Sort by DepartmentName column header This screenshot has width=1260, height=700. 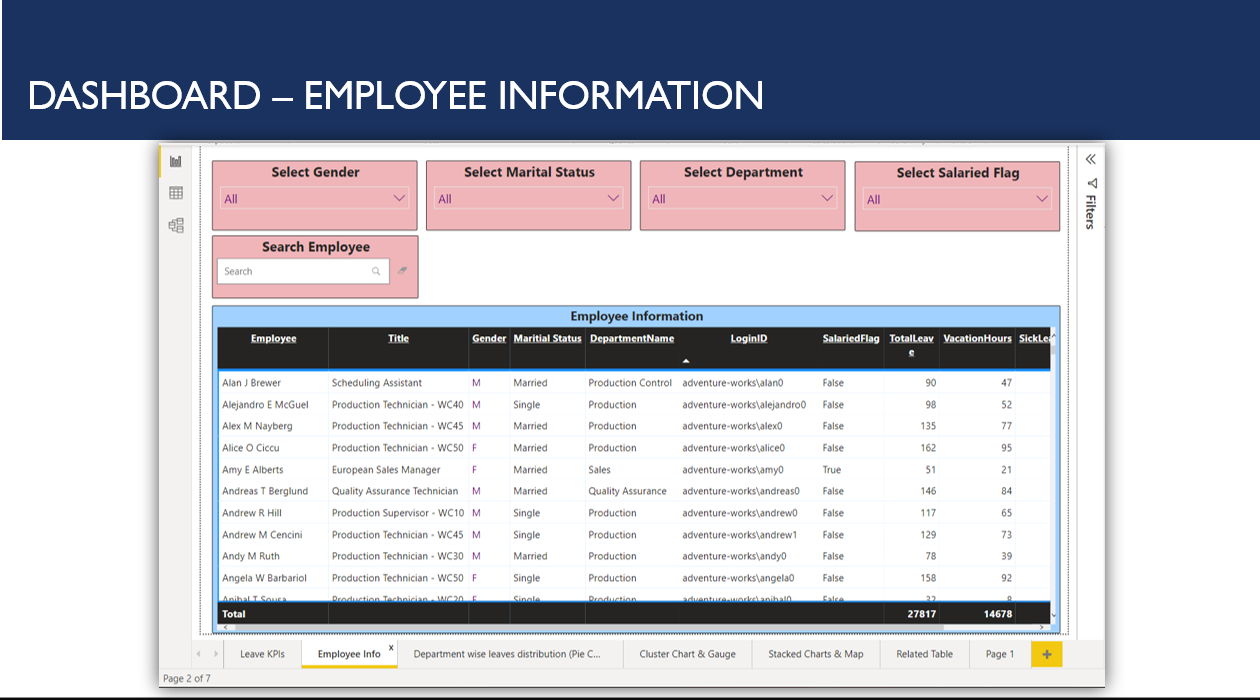[x=632, y=339]
